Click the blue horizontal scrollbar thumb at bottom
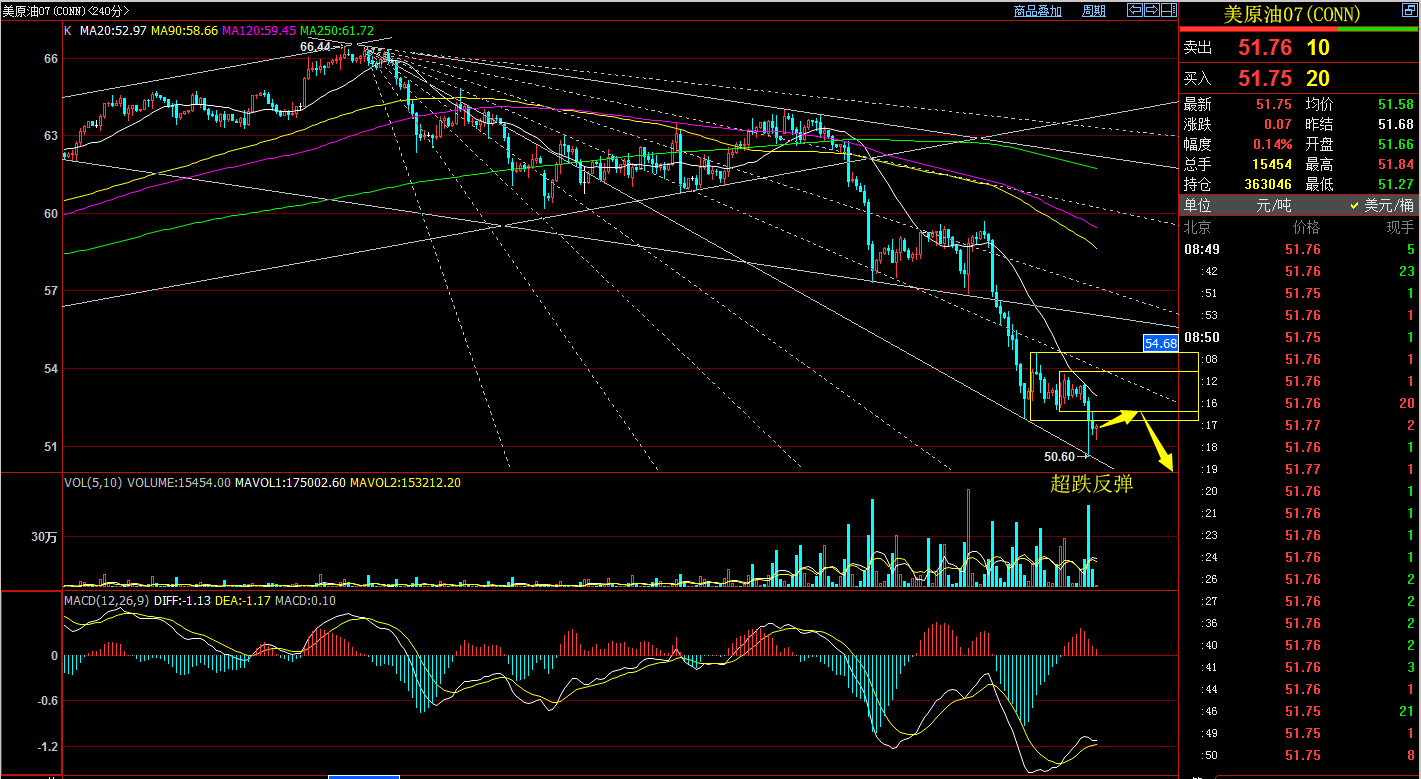 tap(364, 776)
